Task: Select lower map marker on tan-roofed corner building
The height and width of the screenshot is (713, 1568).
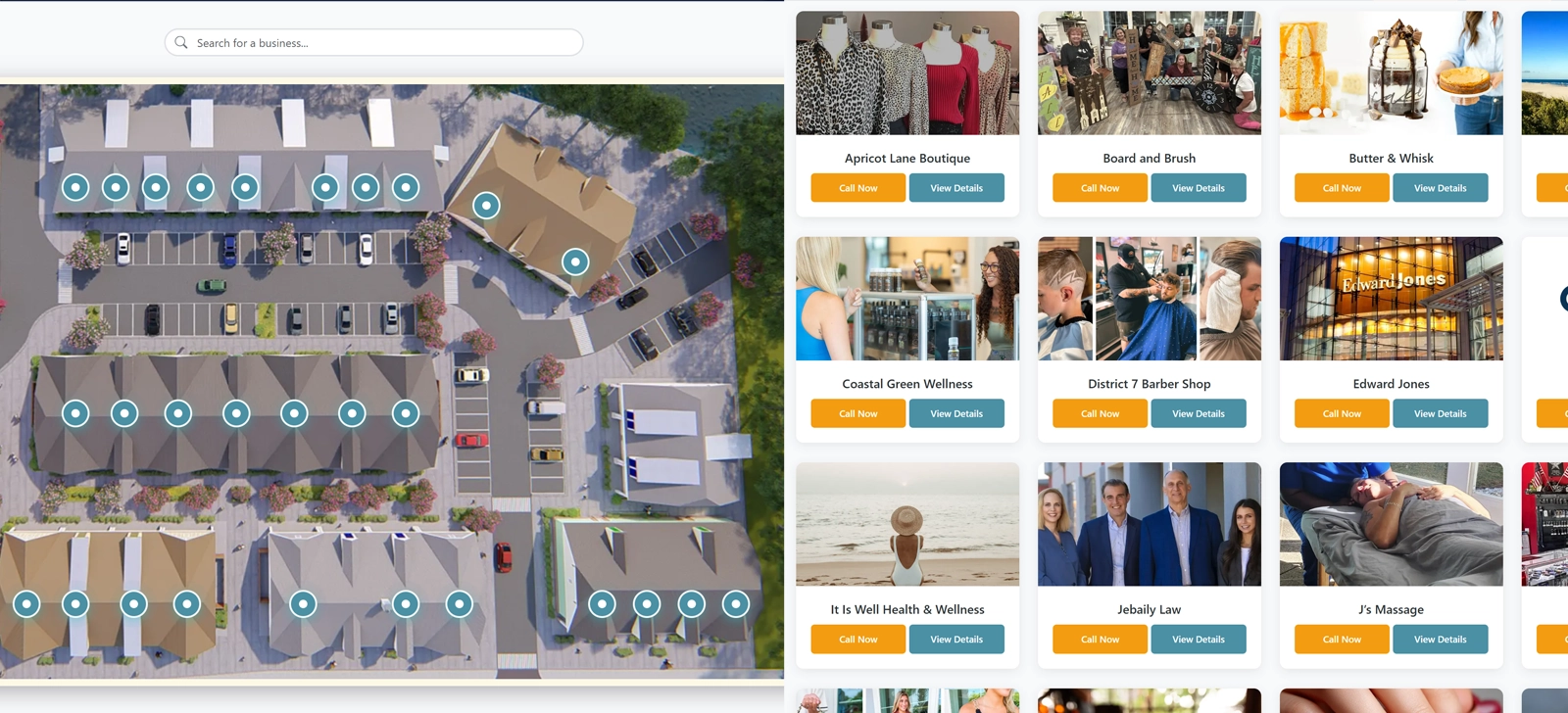Action: (x=575, y=261)
